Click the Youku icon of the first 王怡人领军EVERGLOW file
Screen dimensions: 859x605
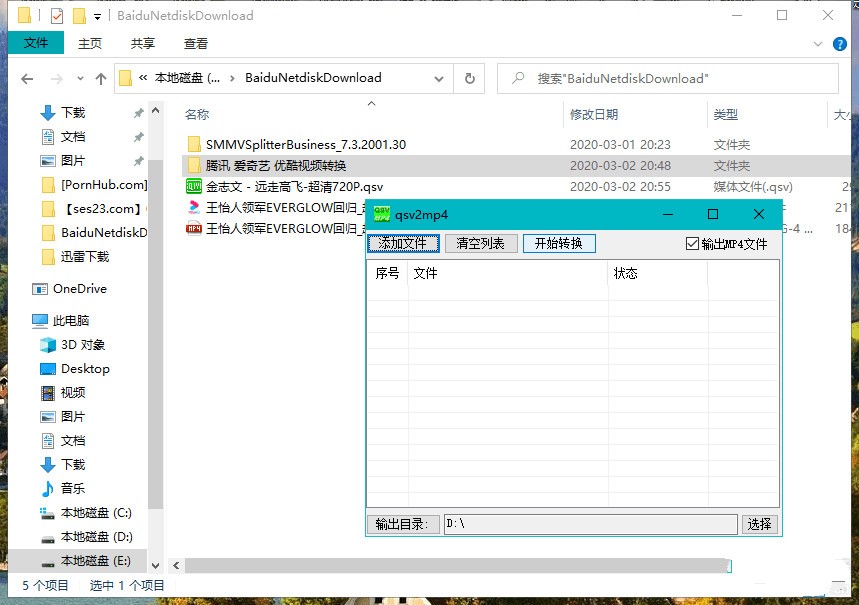(194, 207)
